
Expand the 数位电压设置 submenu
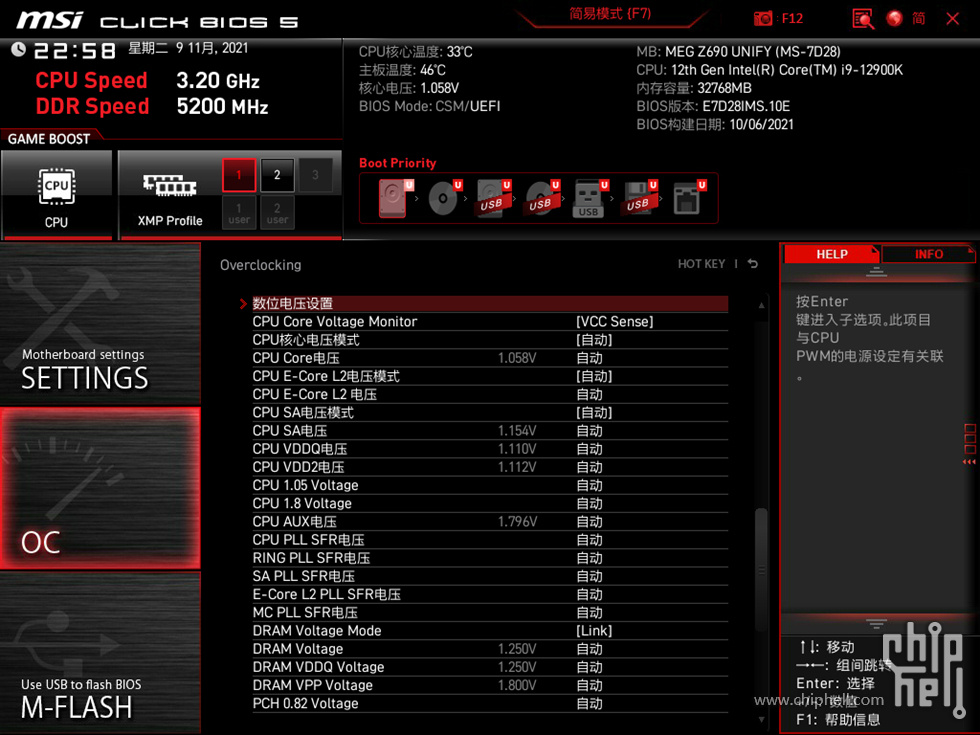click(x=490, y=303)
